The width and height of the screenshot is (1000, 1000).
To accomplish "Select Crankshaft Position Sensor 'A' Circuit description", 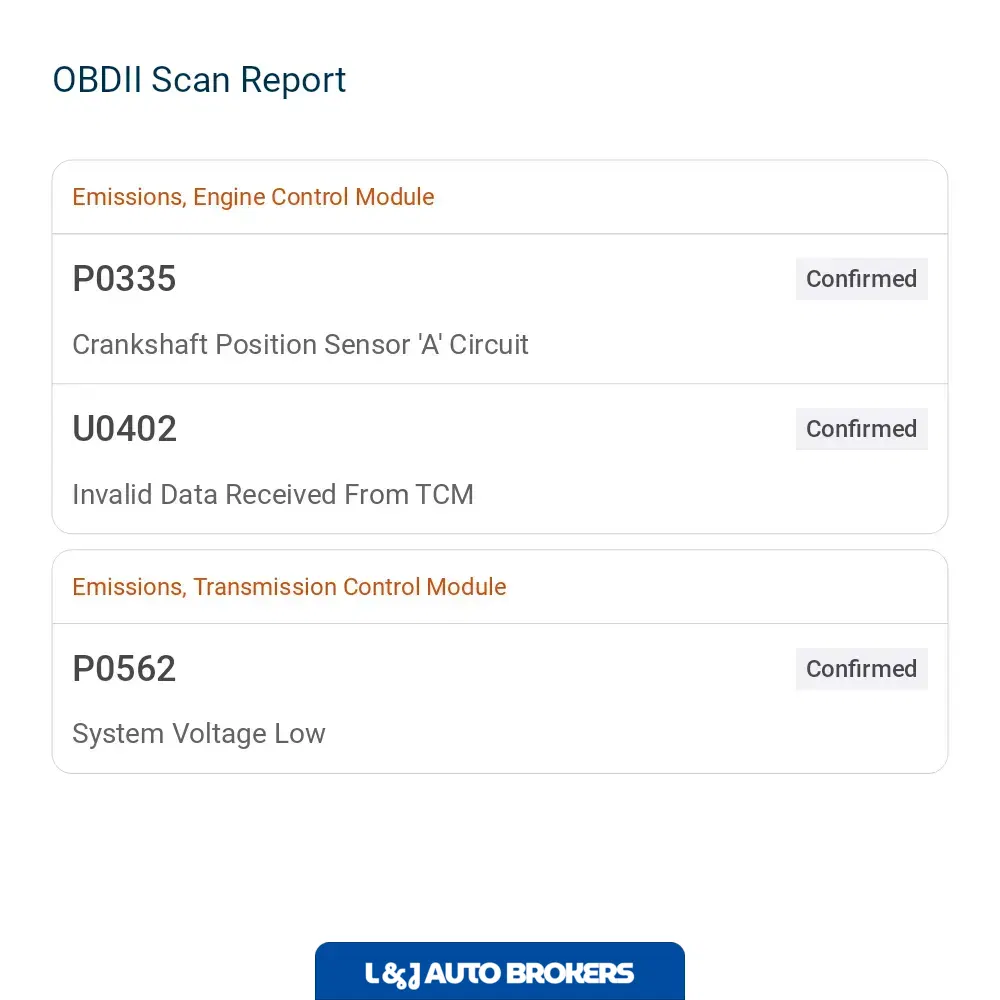I will pos(300,344).
